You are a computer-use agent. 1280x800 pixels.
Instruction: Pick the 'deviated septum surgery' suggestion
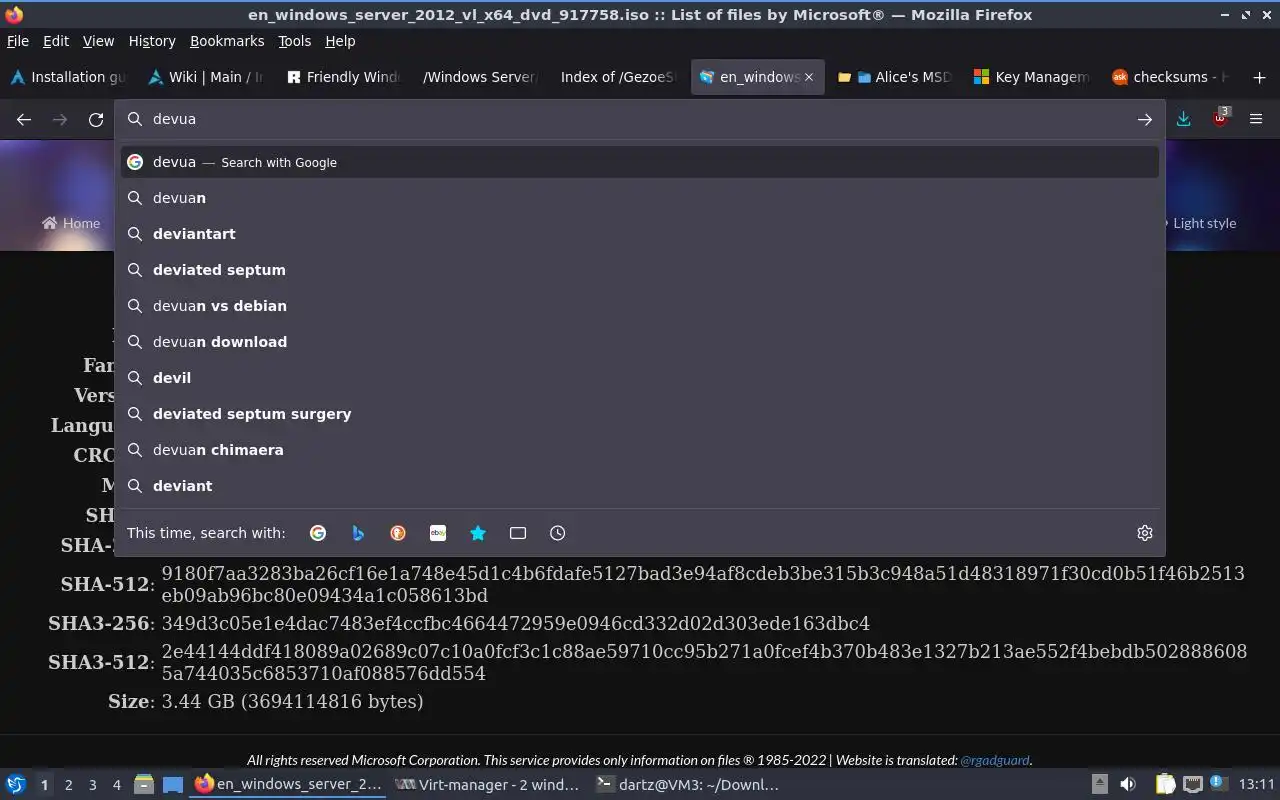click(640, 414)
